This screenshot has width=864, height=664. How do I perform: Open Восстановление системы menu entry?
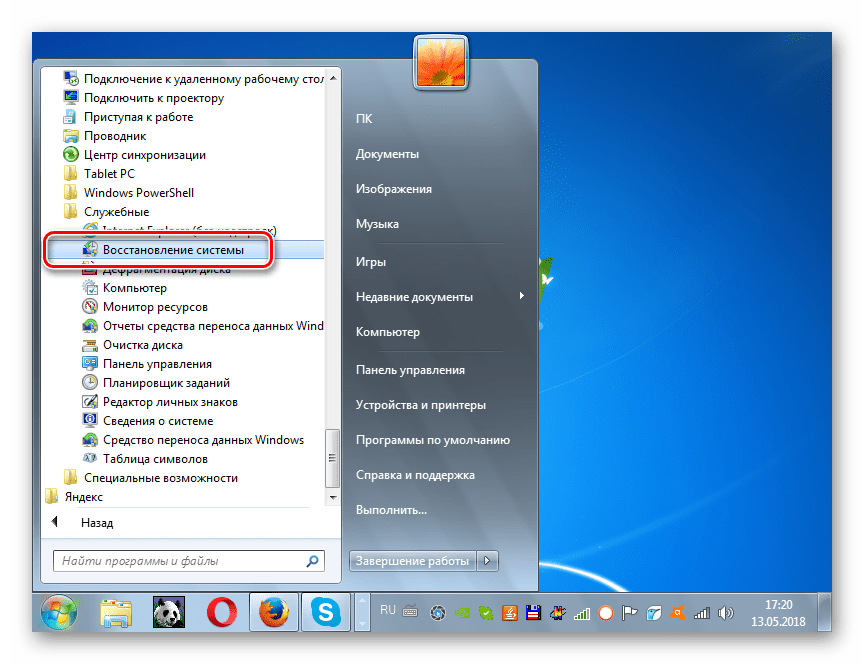coord(186,250)
